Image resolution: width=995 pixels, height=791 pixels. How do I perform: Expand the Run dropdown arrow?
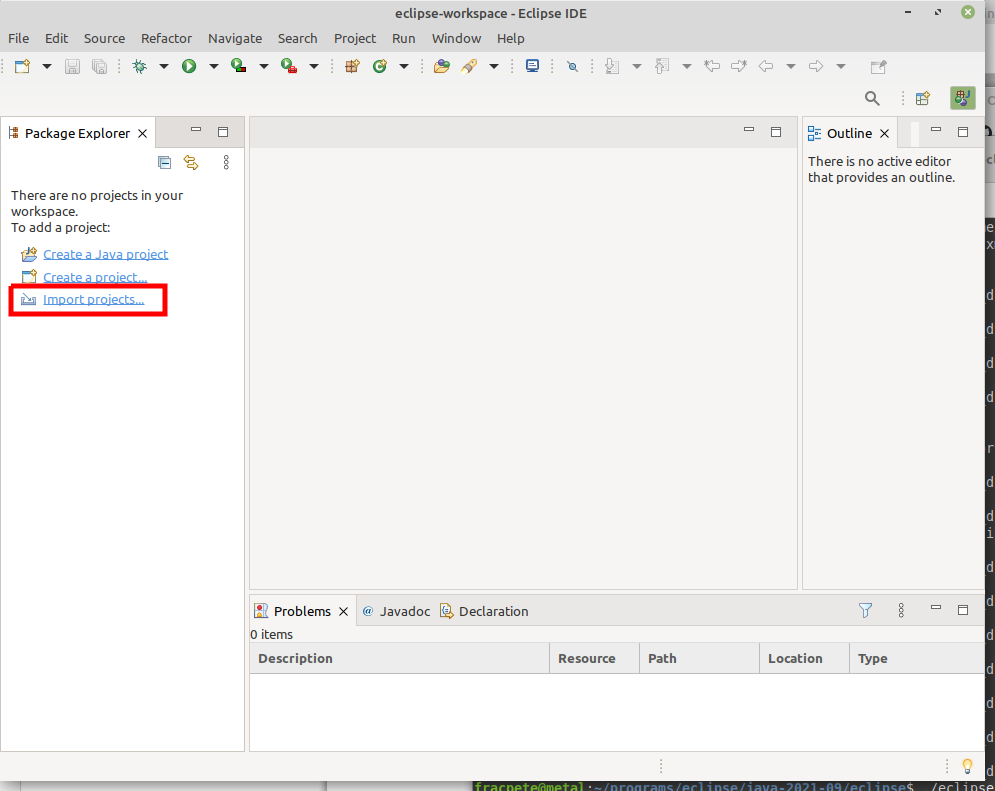coord(214,66)
